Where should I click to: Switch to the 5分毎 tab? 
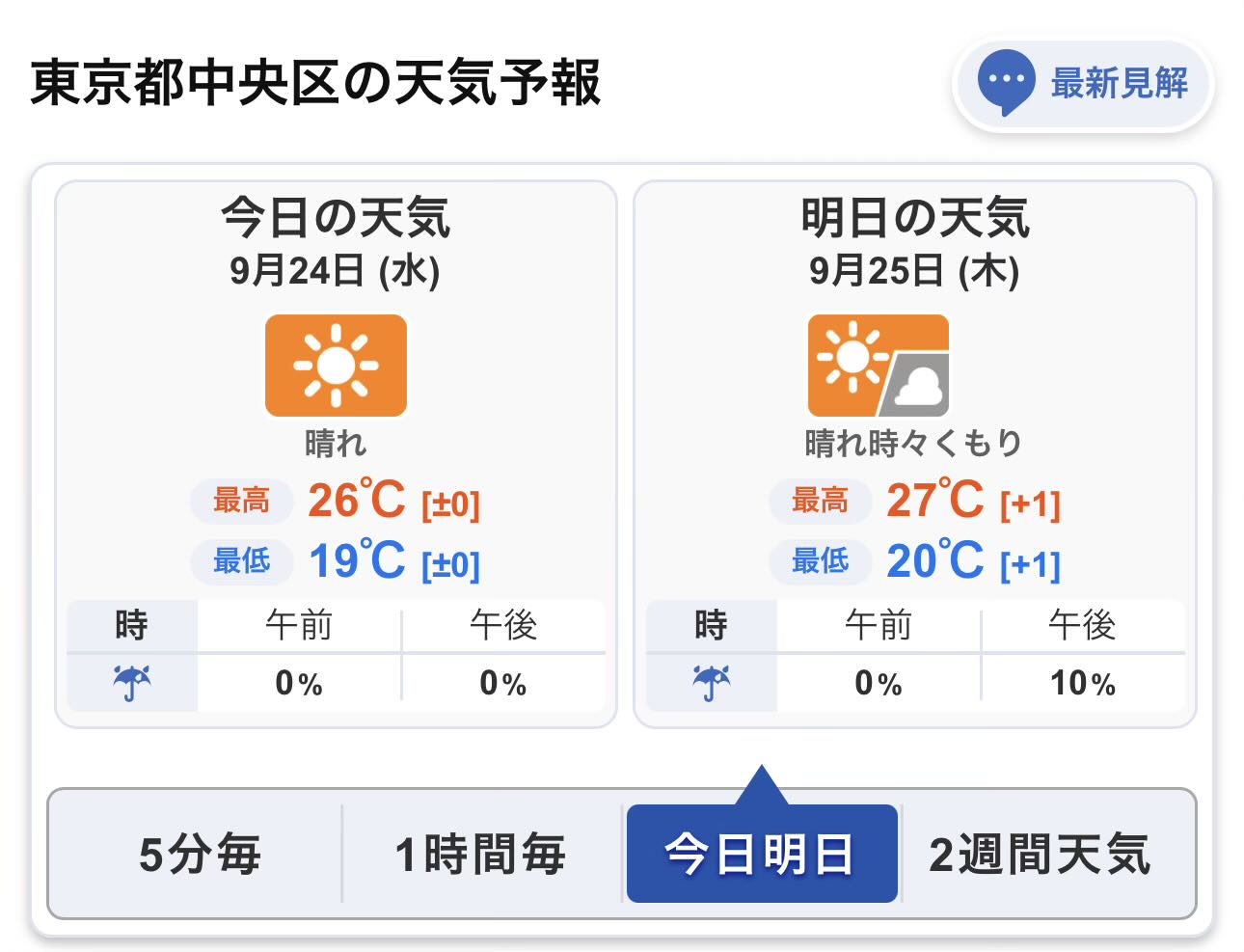(200, 855)
